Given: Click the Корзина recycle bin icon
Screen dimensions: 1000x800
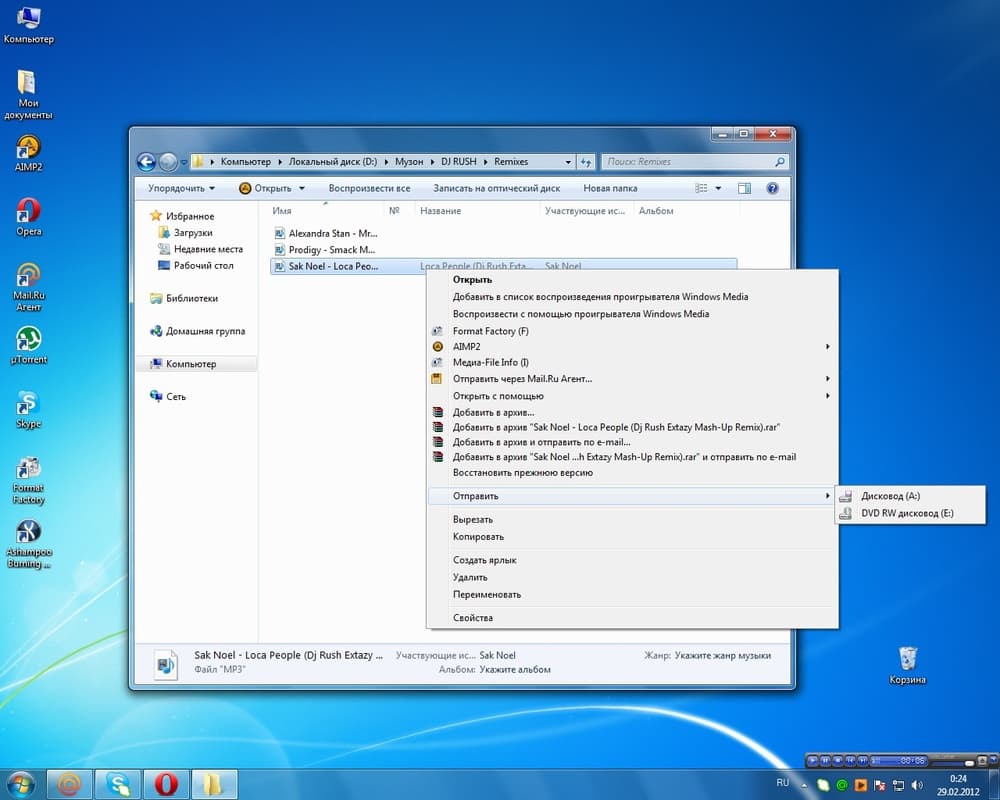Looking at the screenshot, I should point(907,665).
